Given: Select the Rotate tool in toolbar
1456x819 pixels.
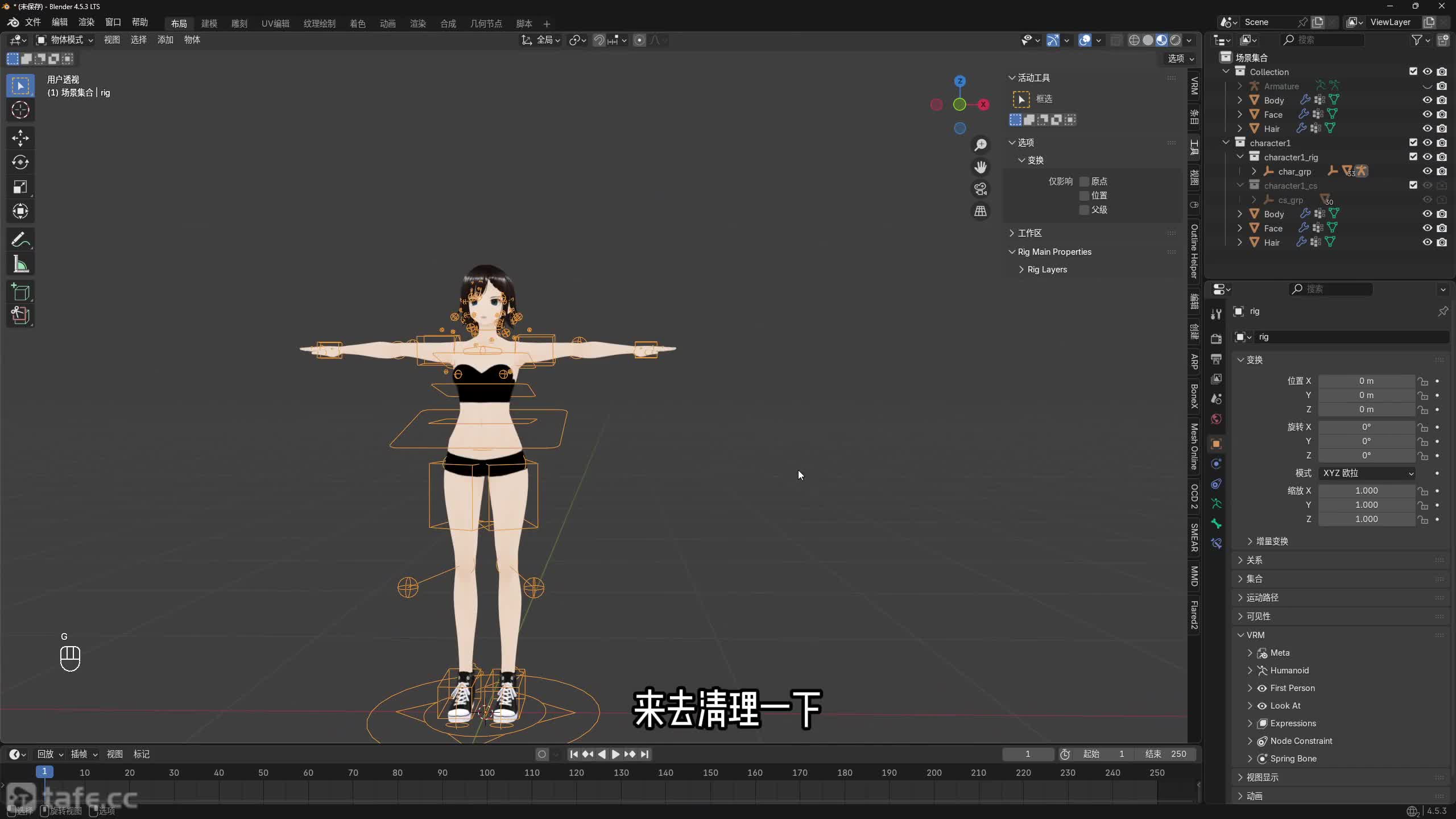Looking at the screenshot, I should tap(20, 163).
